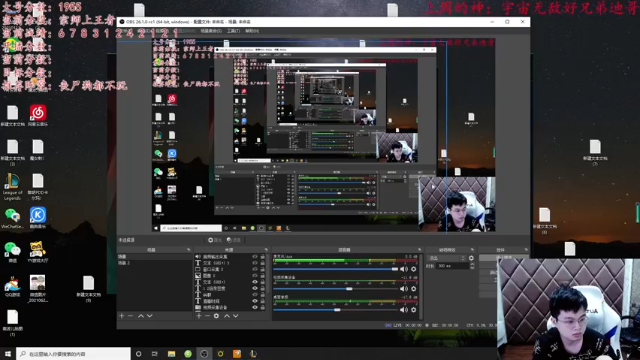Select League of Legends desktop shortcut
Image resolution: width=640 pixels, height=360 pixels.
(12, 187)
